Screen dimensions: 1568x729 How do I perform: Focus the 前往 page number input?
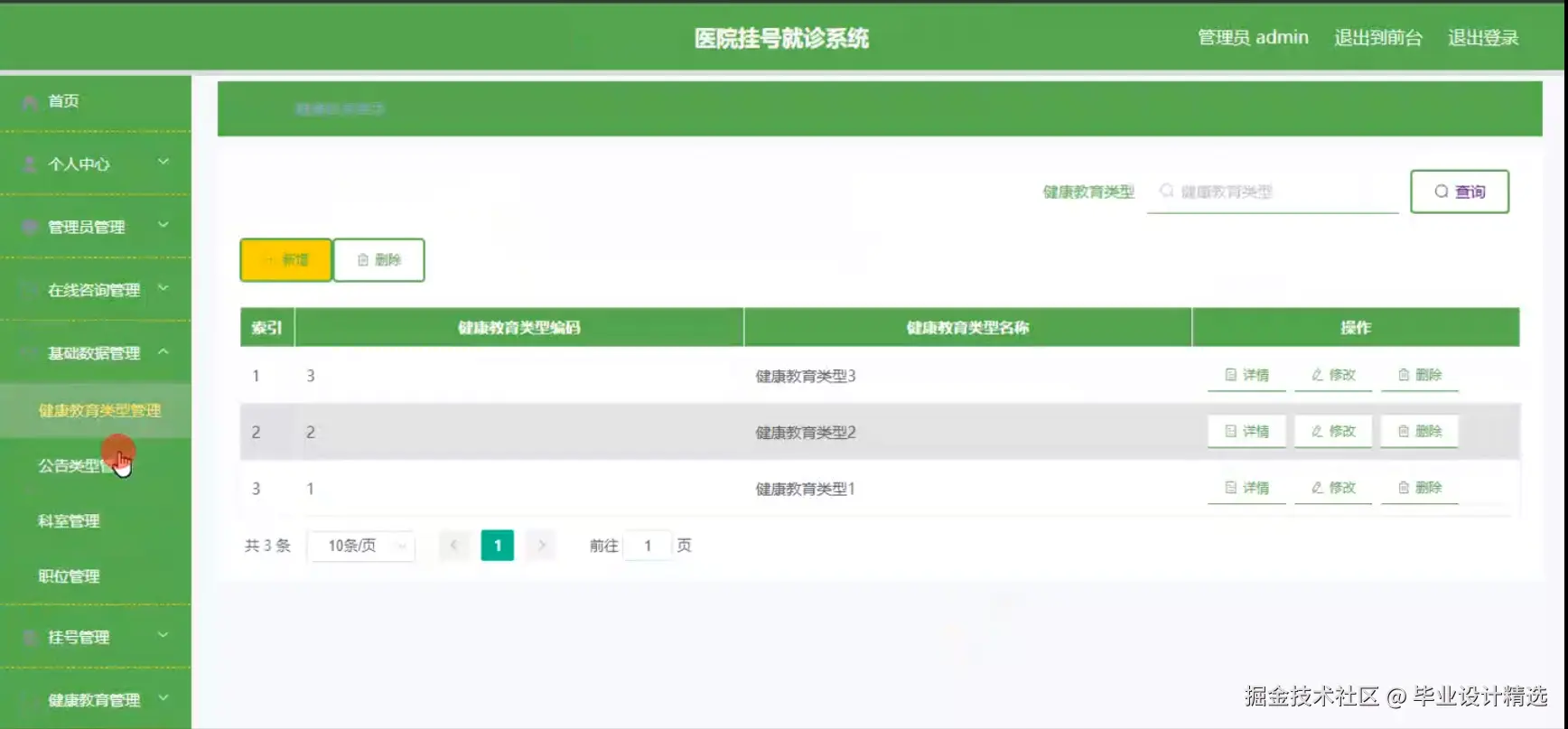648,546
